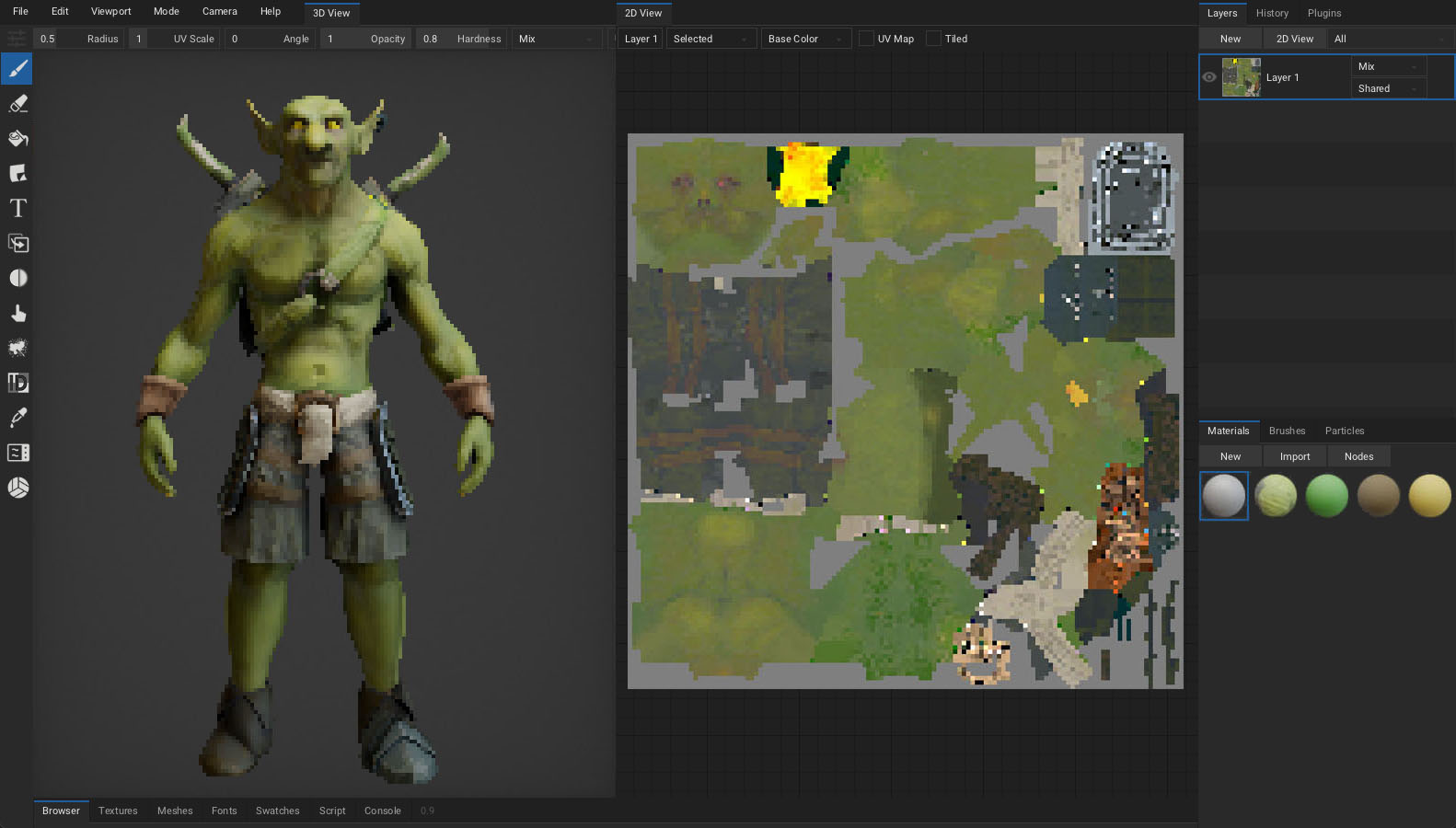Hide Layer 1 with the eye icon

(1209, 77)
